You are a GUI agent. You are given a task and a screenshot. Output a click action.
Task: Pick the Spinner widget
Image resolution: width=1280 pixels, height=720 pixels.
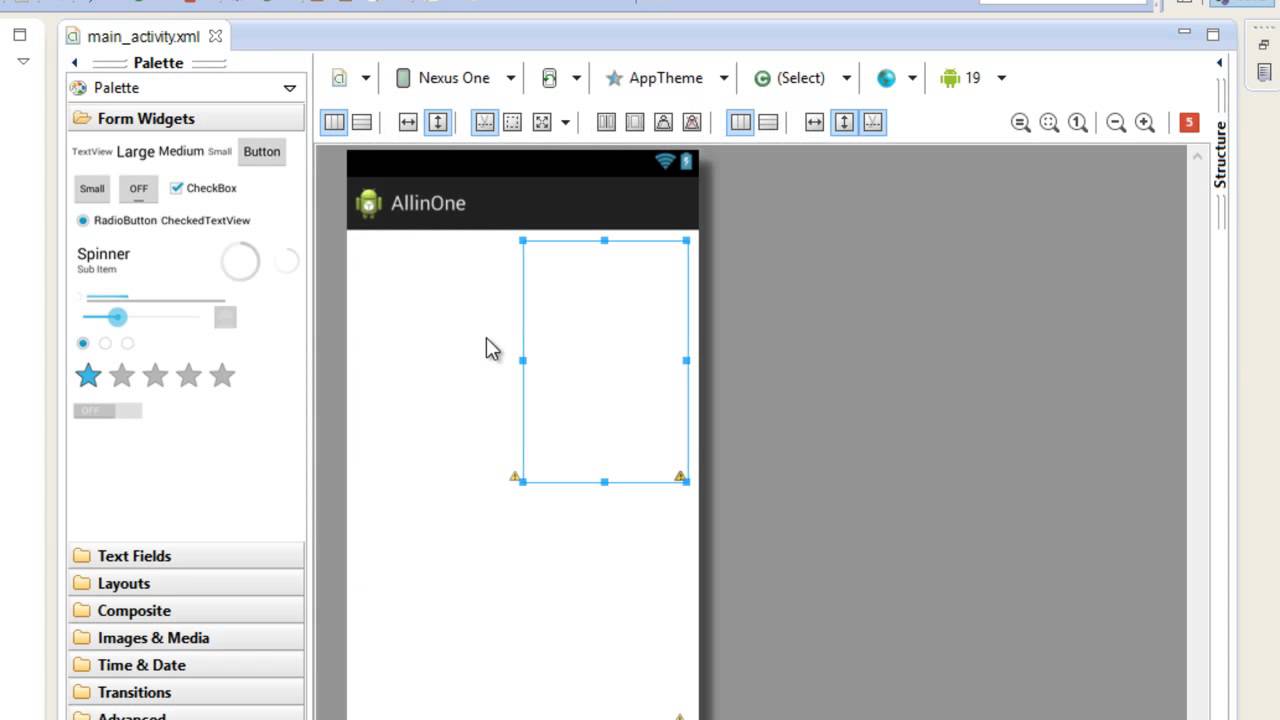pos(103,259)
